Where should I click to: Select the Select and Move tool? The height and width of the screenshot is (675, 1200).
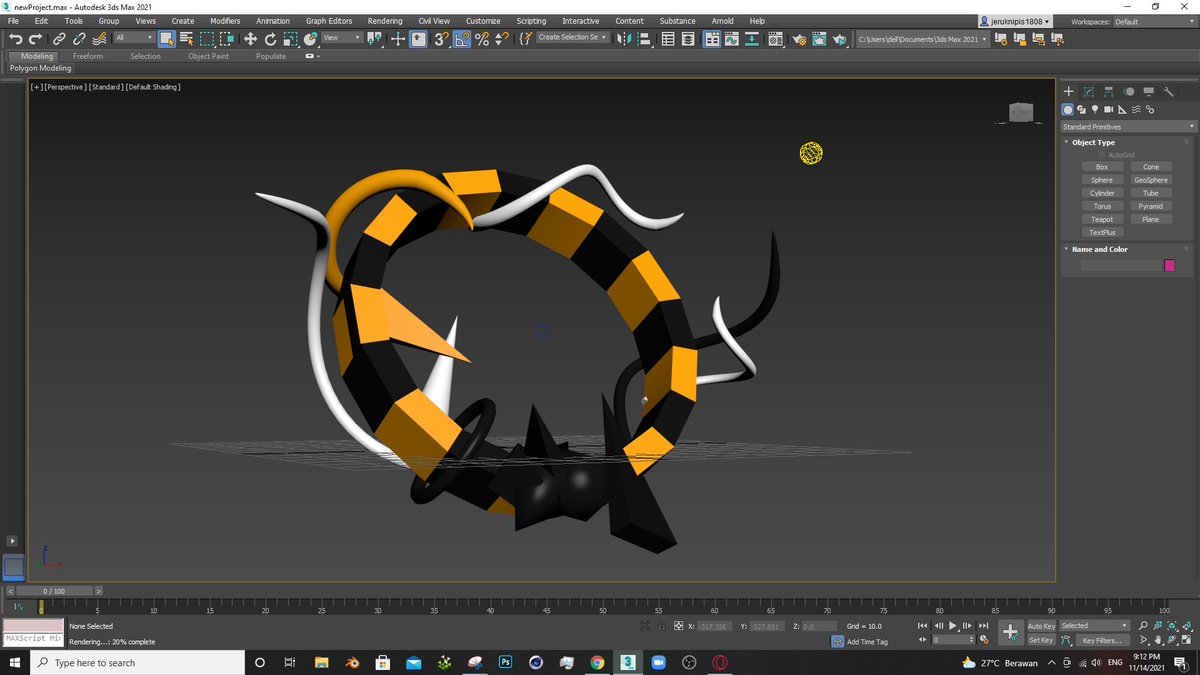coord(252,40)
